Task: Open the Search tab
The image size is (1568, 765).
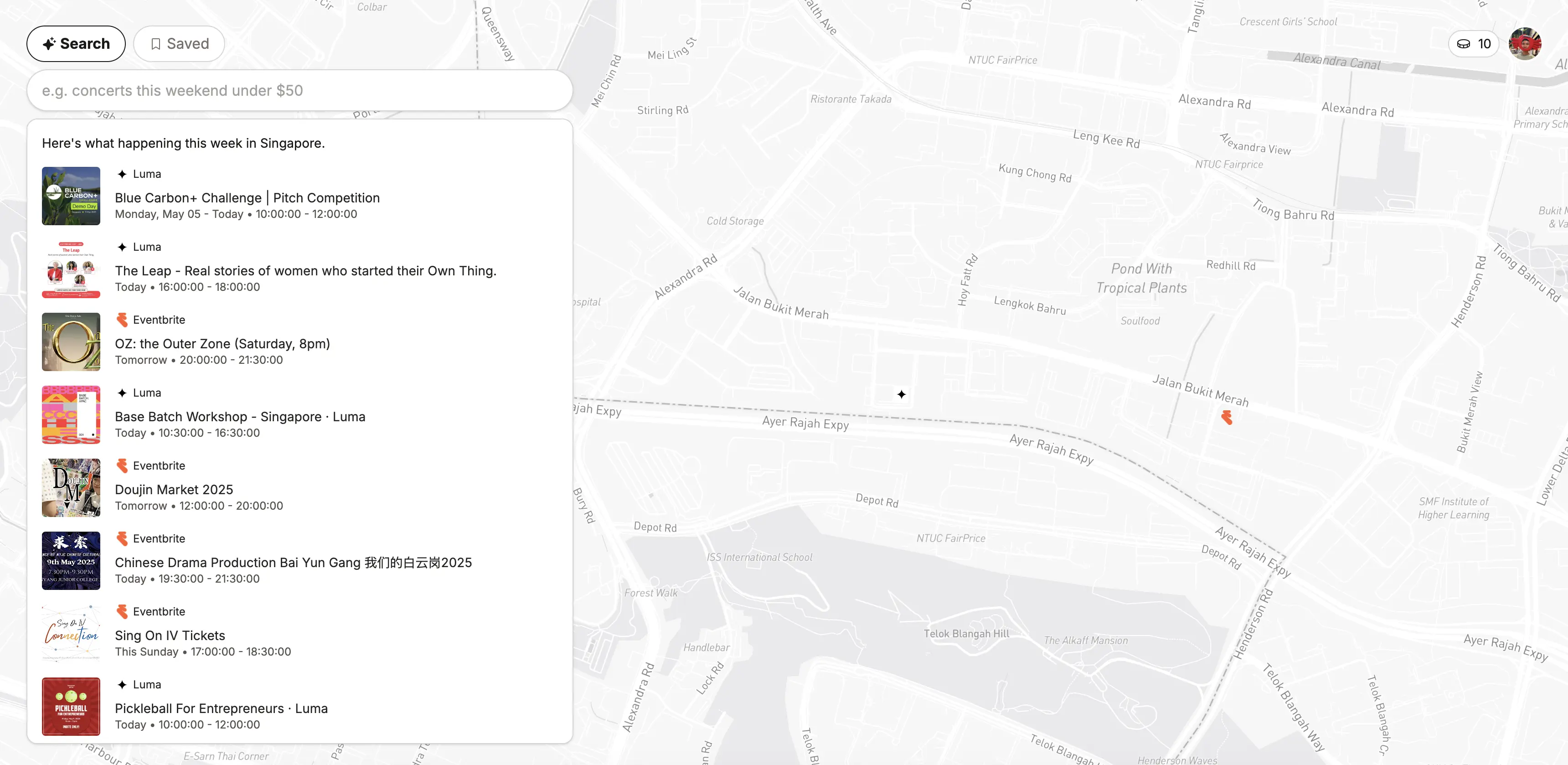Action: point(76,44)
